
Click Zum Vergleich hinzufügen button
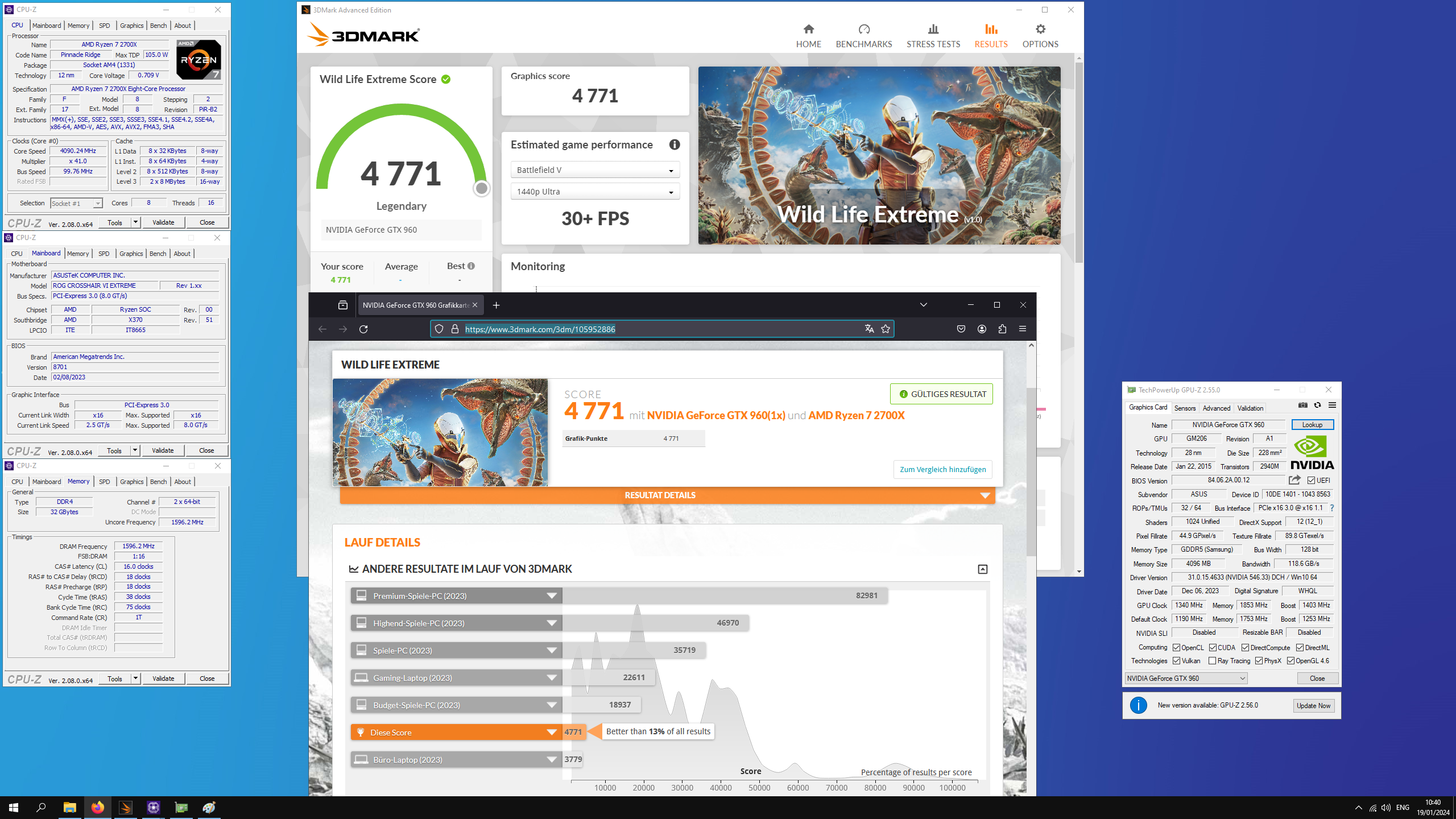click(942, 469)
